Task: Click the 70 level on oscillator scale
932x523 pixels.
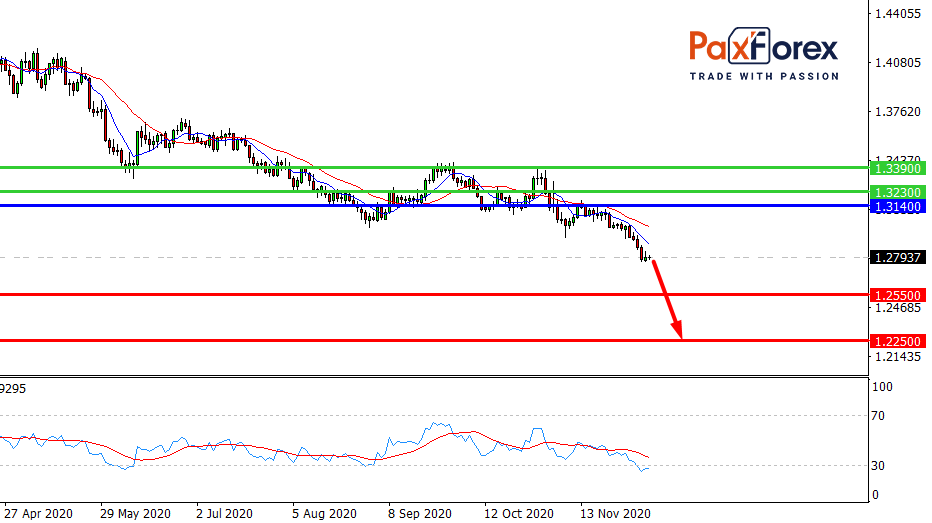Action: (x=882, y=415)
